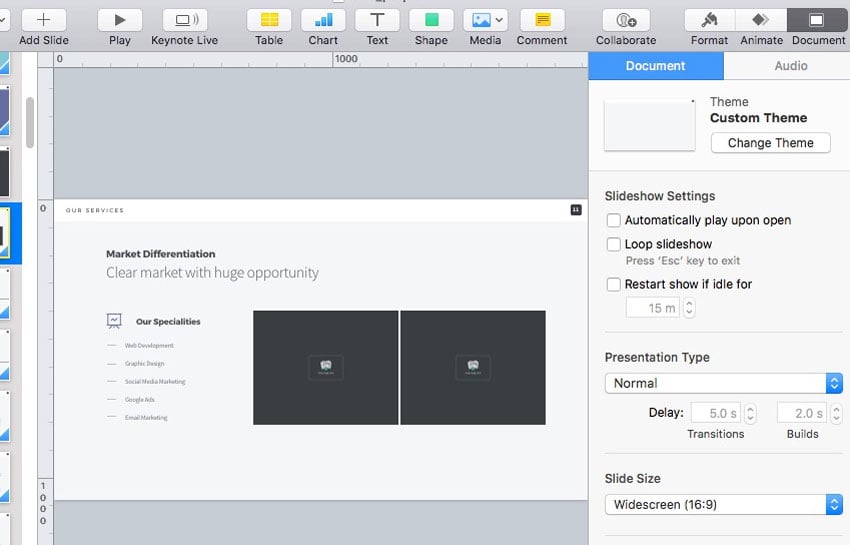Open the Chart insertion icon
This screenshot has height=545, width=850.
[323, 20]
